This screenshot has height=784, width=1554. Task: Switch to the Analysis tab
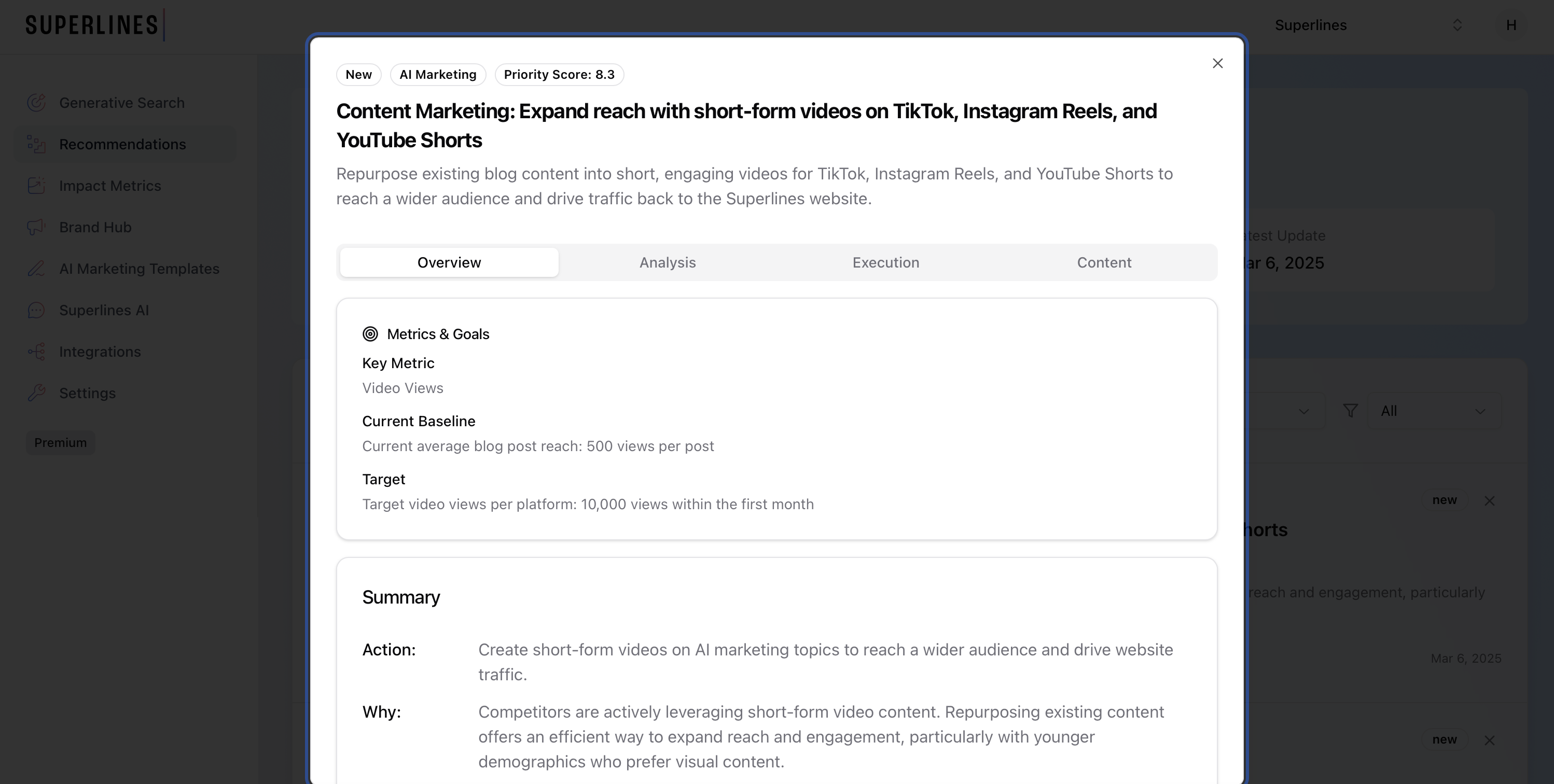point(667,263)
